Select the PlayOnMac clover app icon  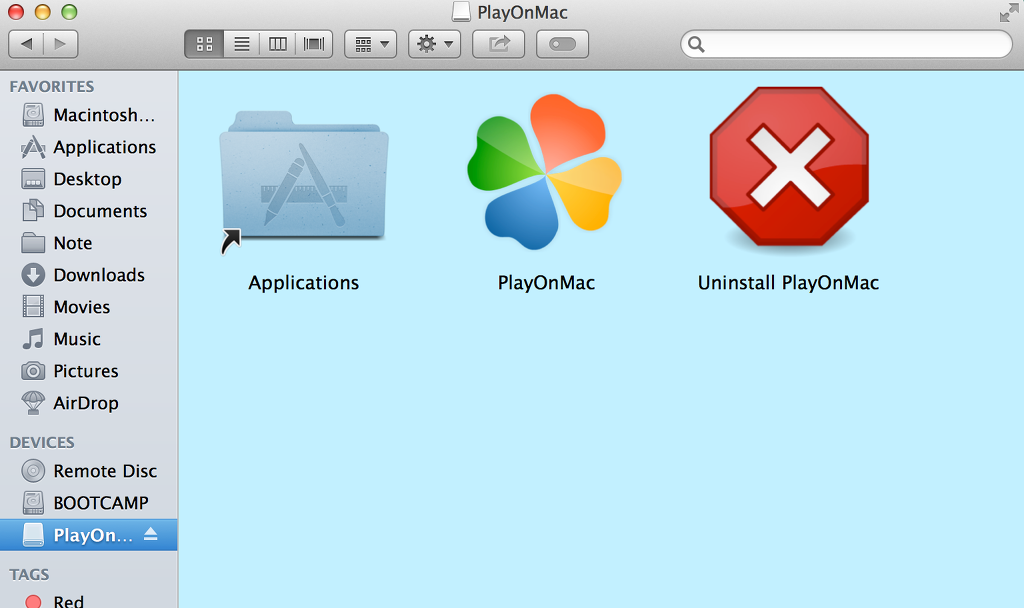[545, 172]
